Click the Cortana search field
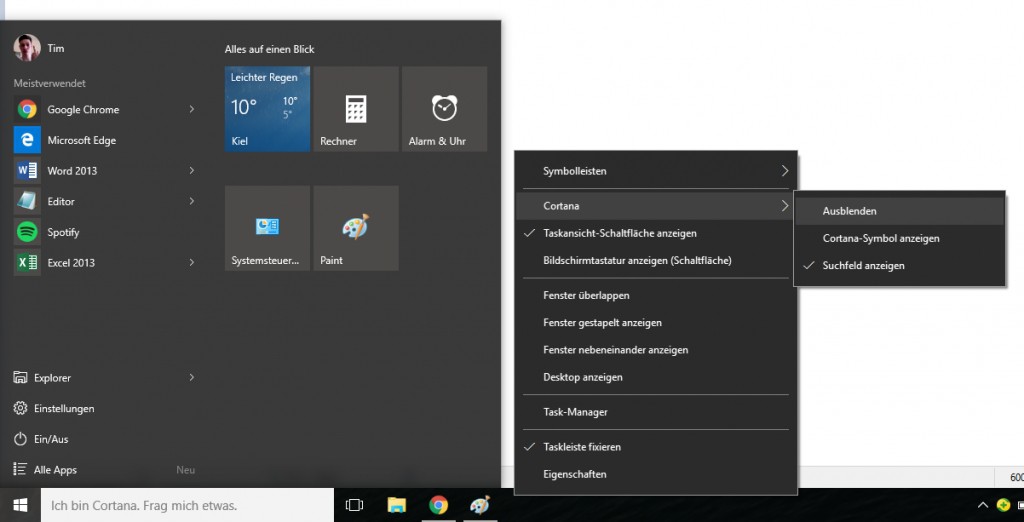This screenshot has height=522, width=1024. click(186, 505)
